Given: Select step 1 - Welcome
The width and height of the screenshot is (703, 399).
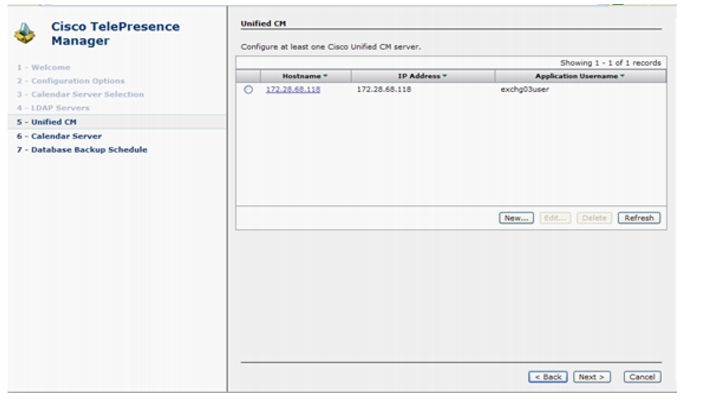Looking at the screenshot, I should 43,67.
